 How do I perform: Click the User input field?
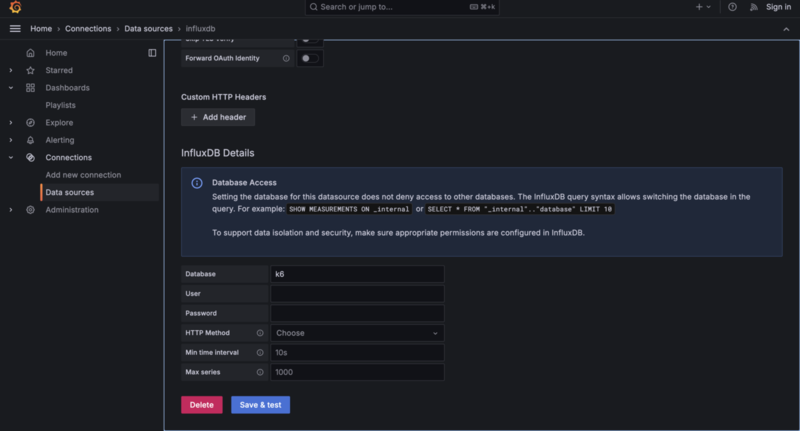[x=357, y=294]
